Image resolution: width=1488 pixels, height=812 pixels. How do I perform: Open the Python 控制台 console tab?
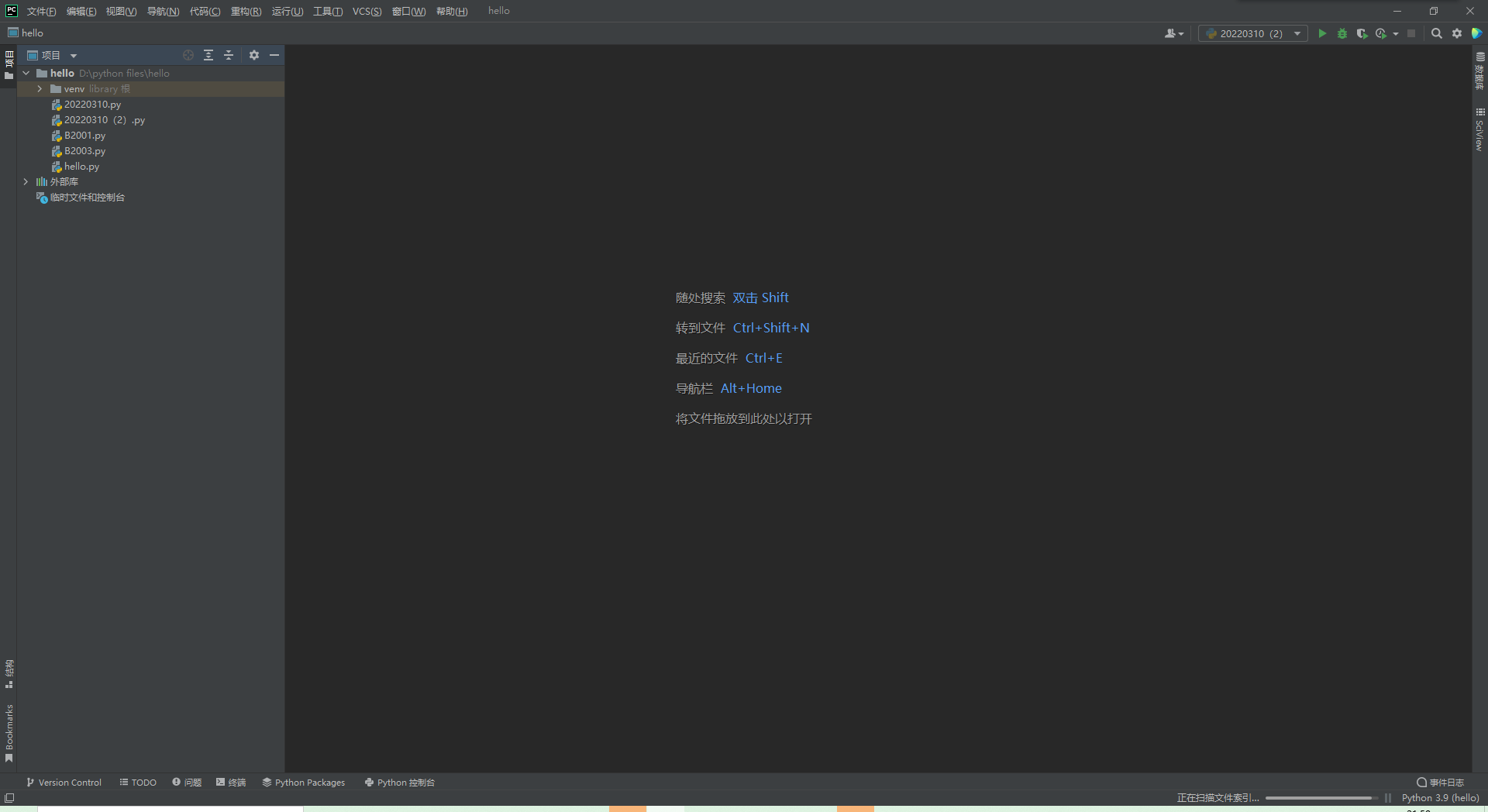point(400,783)
